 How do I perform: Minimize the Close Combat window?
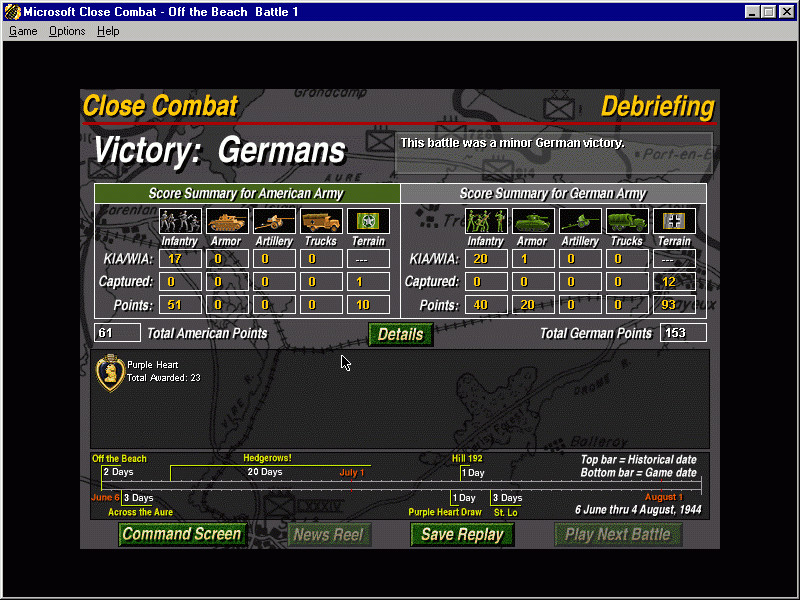(751, 12)
